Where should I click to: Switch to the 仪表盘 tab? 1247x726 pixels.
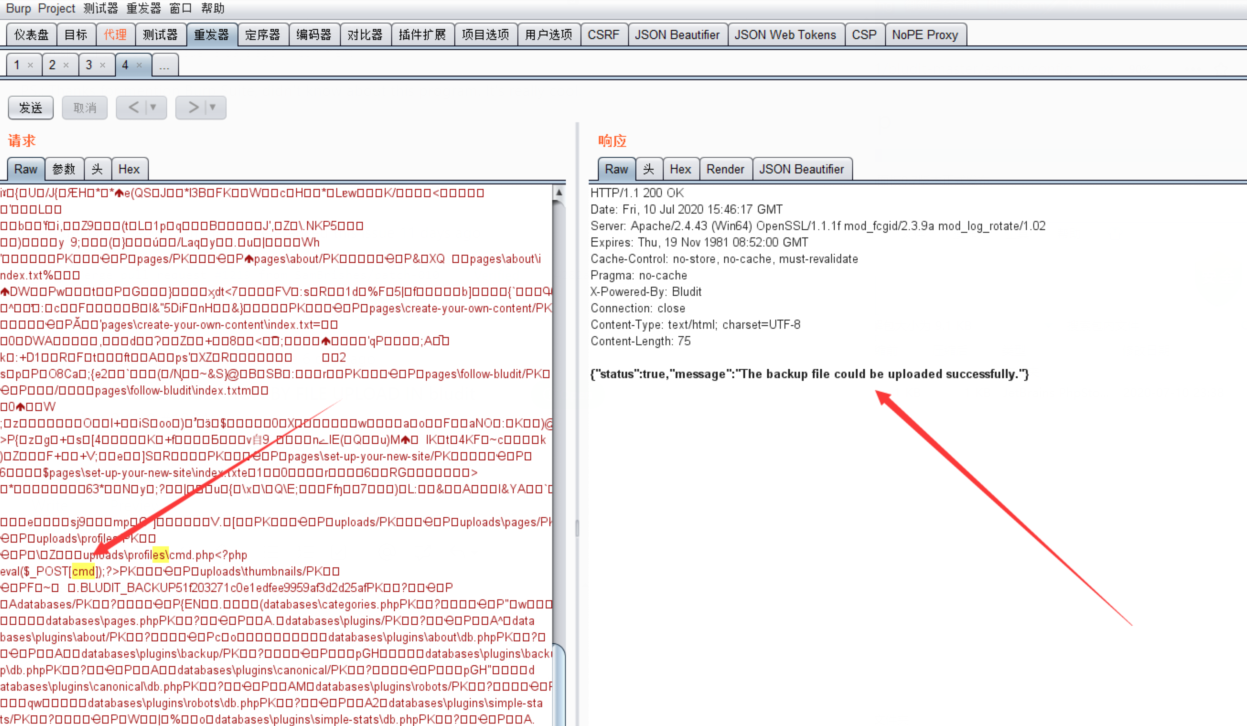pos(31,34)
